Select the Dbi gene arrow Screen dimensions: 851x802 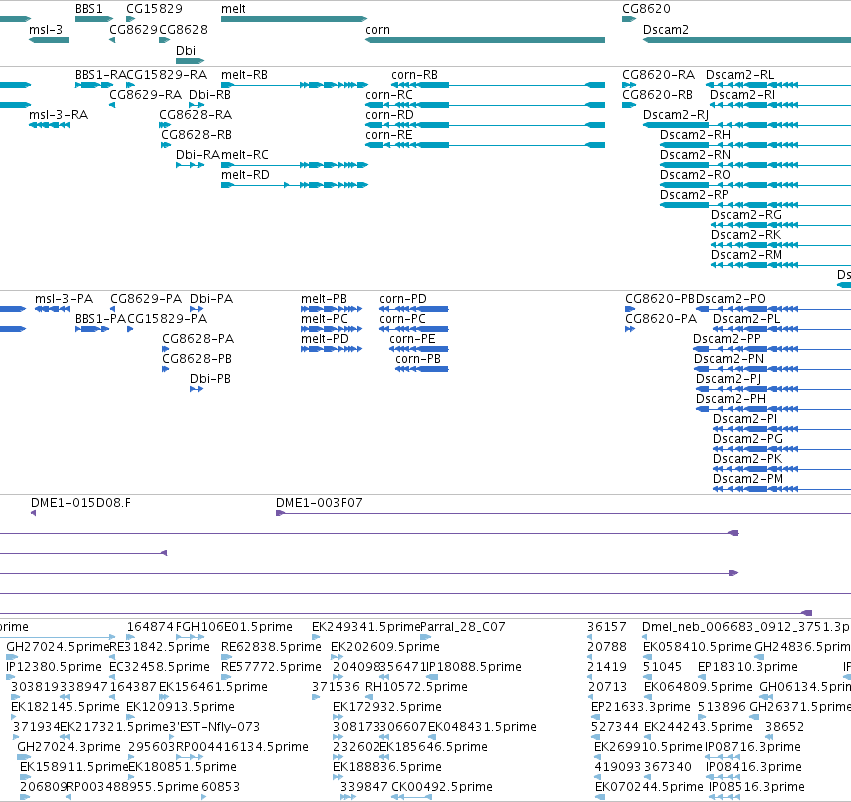point(190,61)
